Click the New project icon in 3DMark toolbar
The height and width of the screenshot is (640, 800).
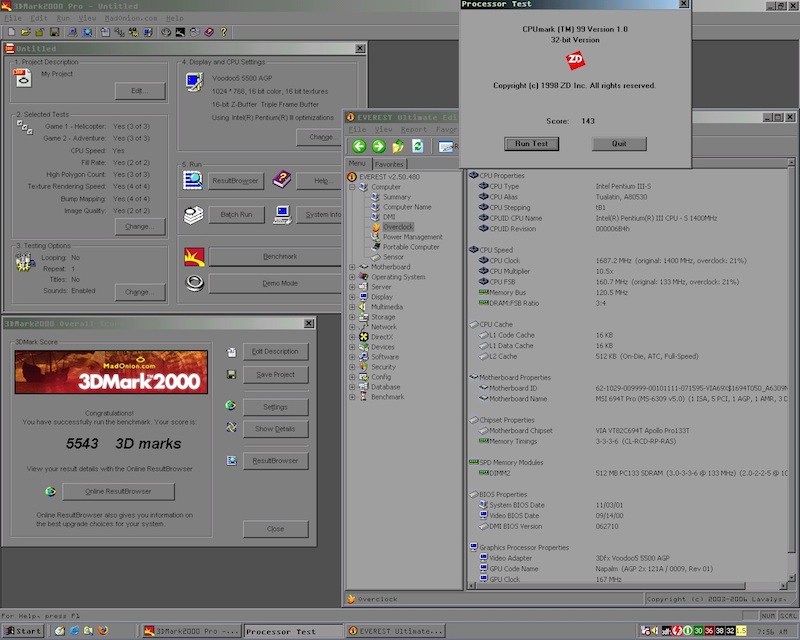click(x=11, y=32)
